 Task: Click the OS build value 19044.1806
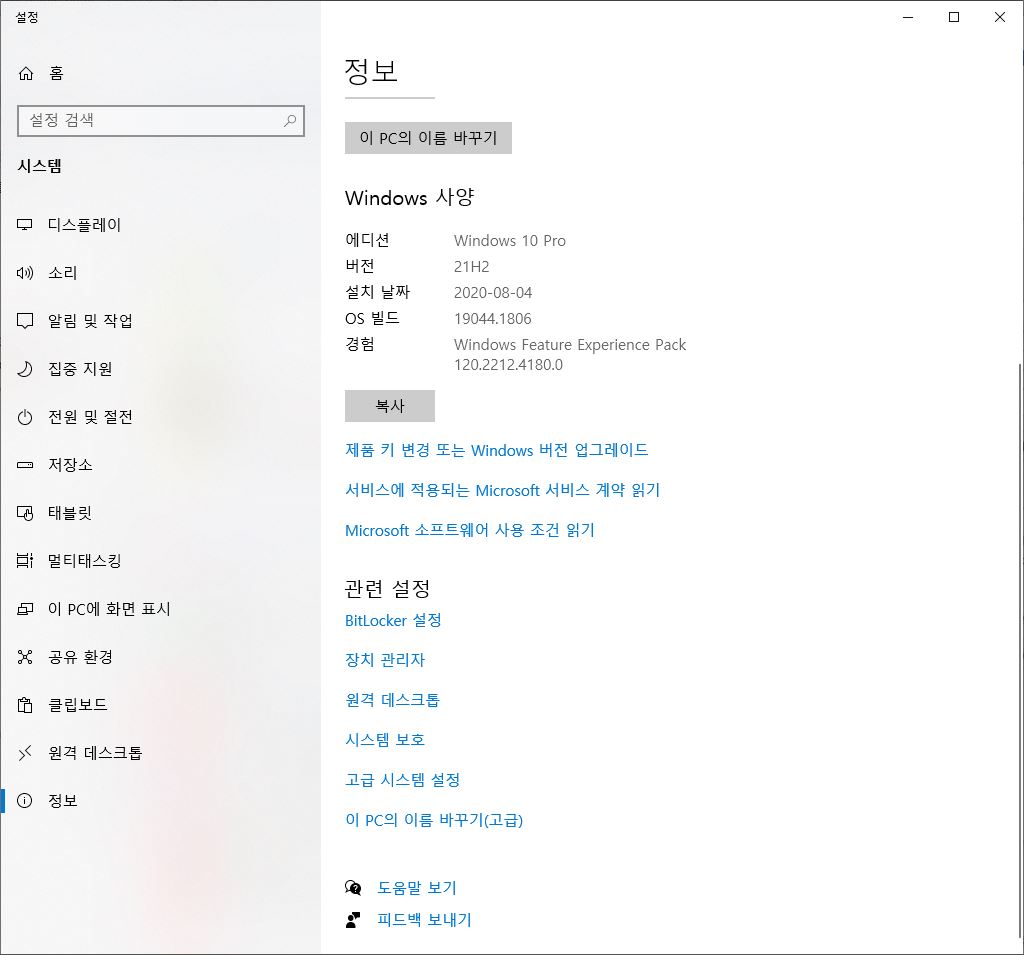coord(492,319)
